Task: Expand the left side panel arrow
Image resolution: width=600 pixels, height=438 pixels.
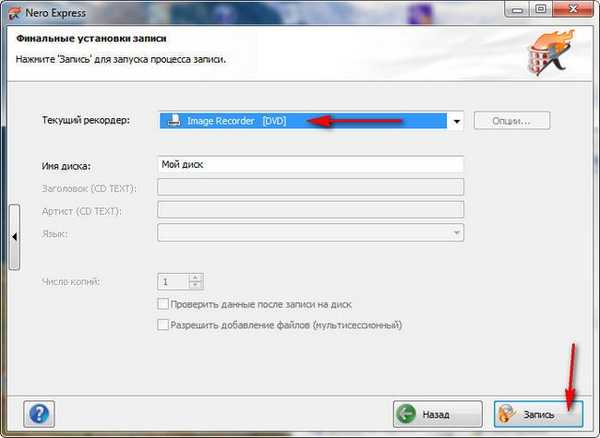Action: click(15, 237)
